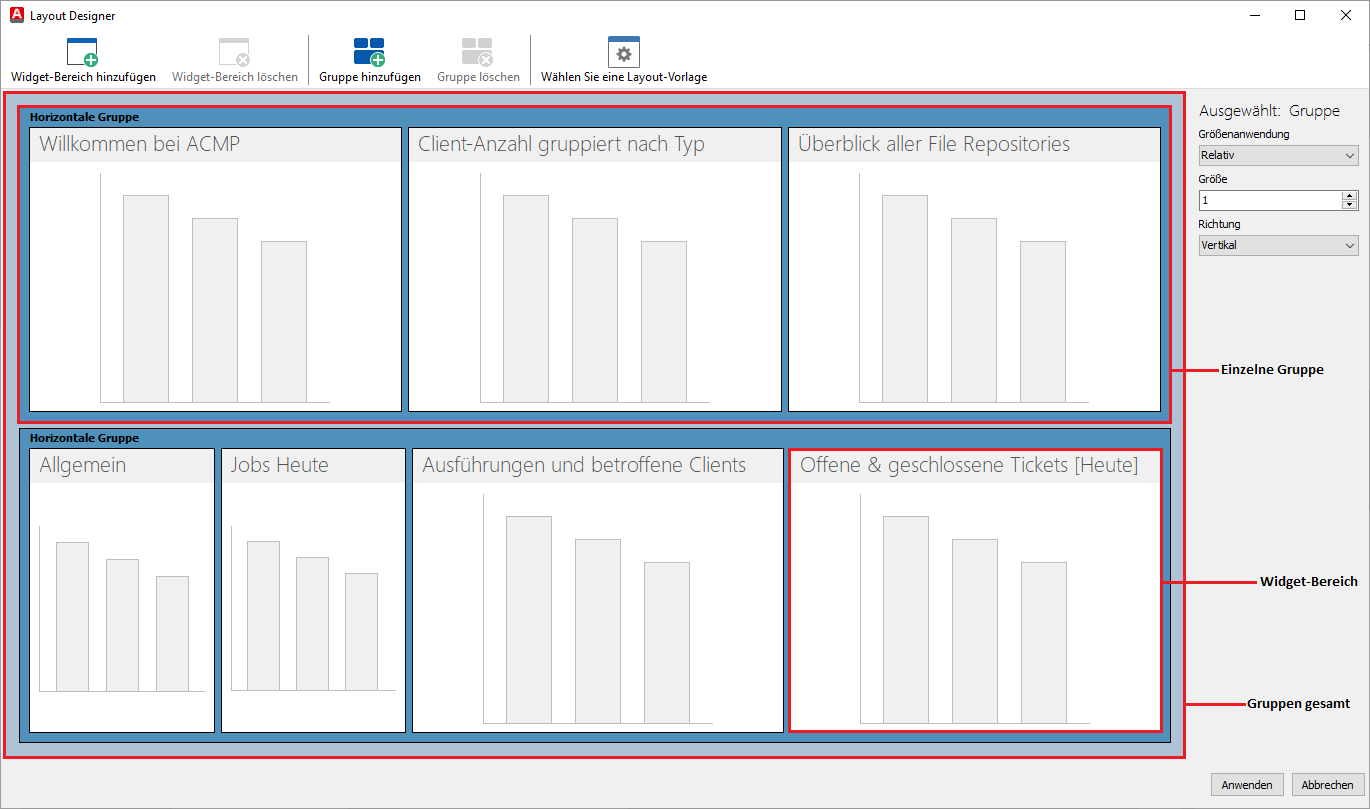Open the Größenanwendung dropdown
Screen dimensions: 1370x809
(1278, 155)
